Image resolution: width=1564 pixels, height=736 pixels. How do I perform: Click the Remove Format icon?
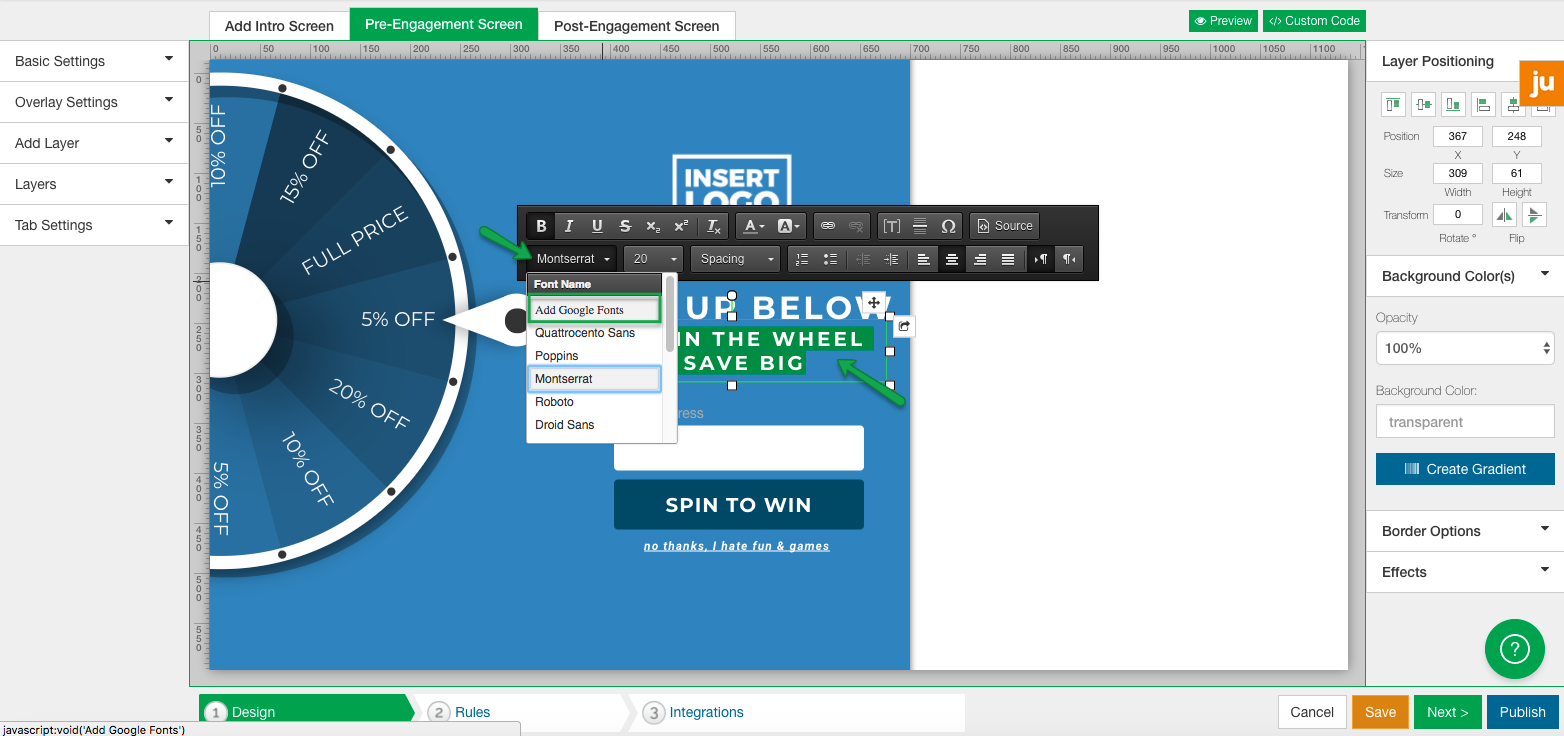tap(712, 226)
